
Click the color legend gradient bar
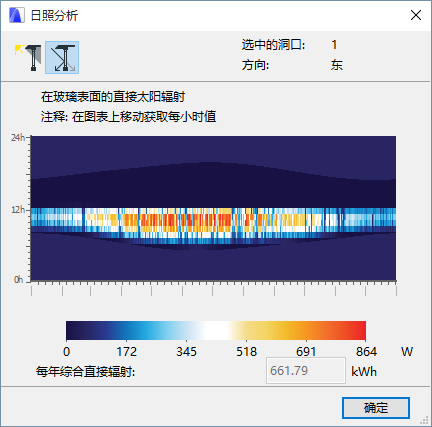pyautogui.click(x=216, y=330)
